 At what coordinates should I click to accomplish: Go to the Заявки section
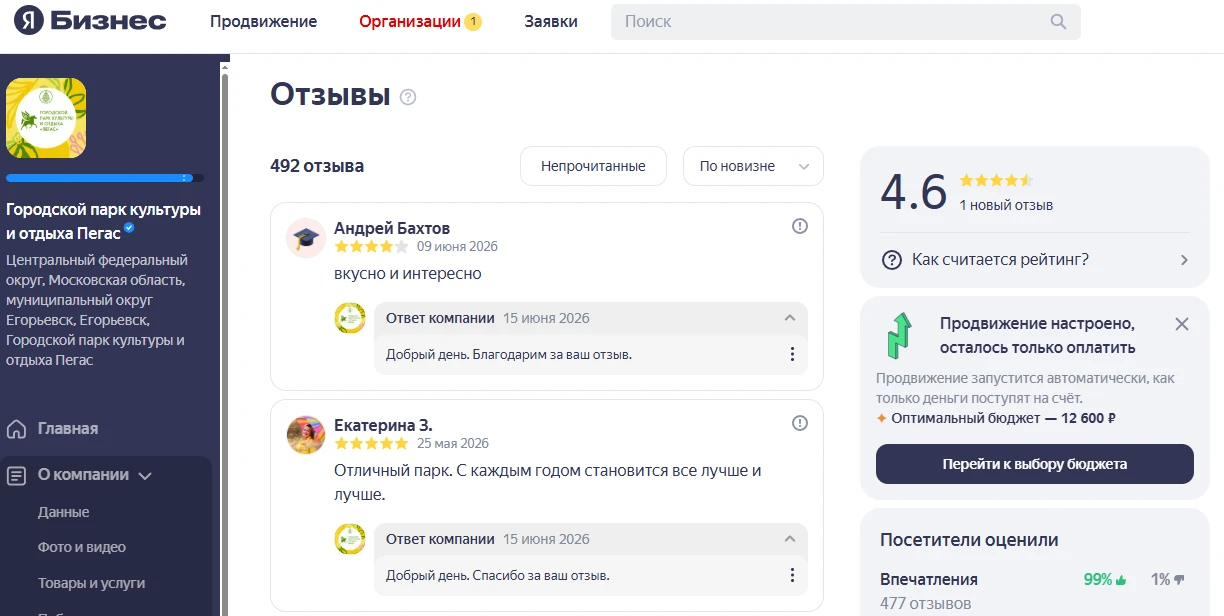[551, 21]
